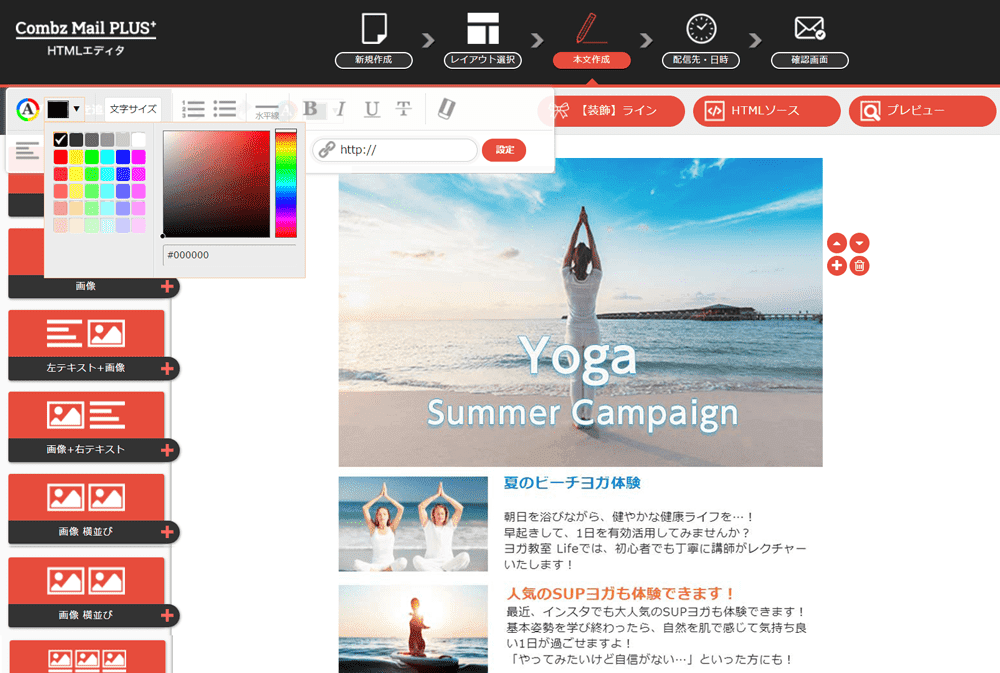1000x673 pixels.
Task: Click the numbered list icon
Action: pyautogui.click(x=194, y=109)
